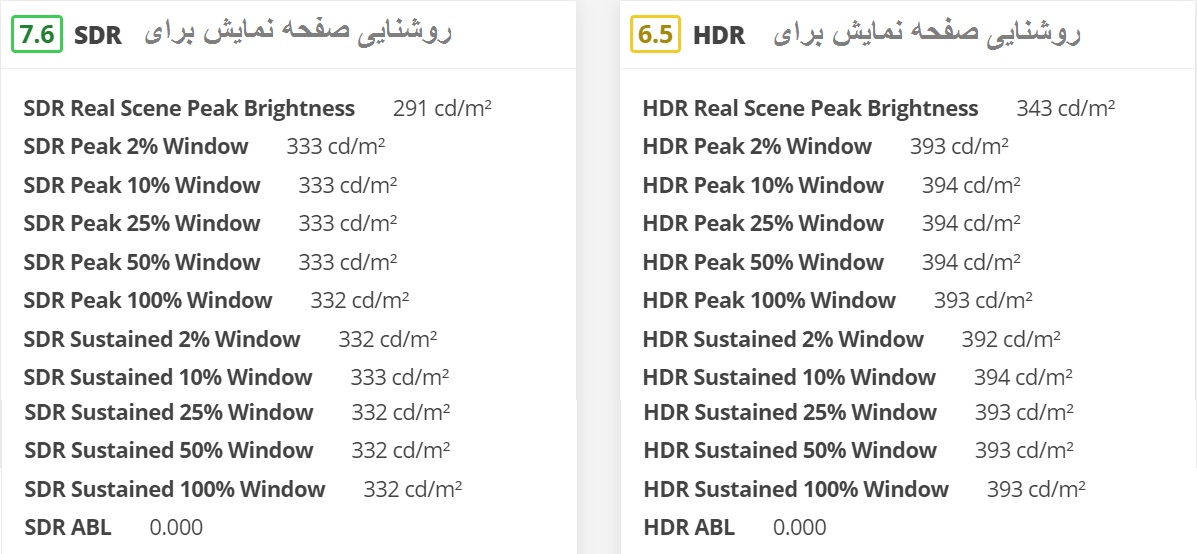Click the 291 cd/m² SDR value
The height and width of the screenshot is (554, 1197).
click(442, 108)
